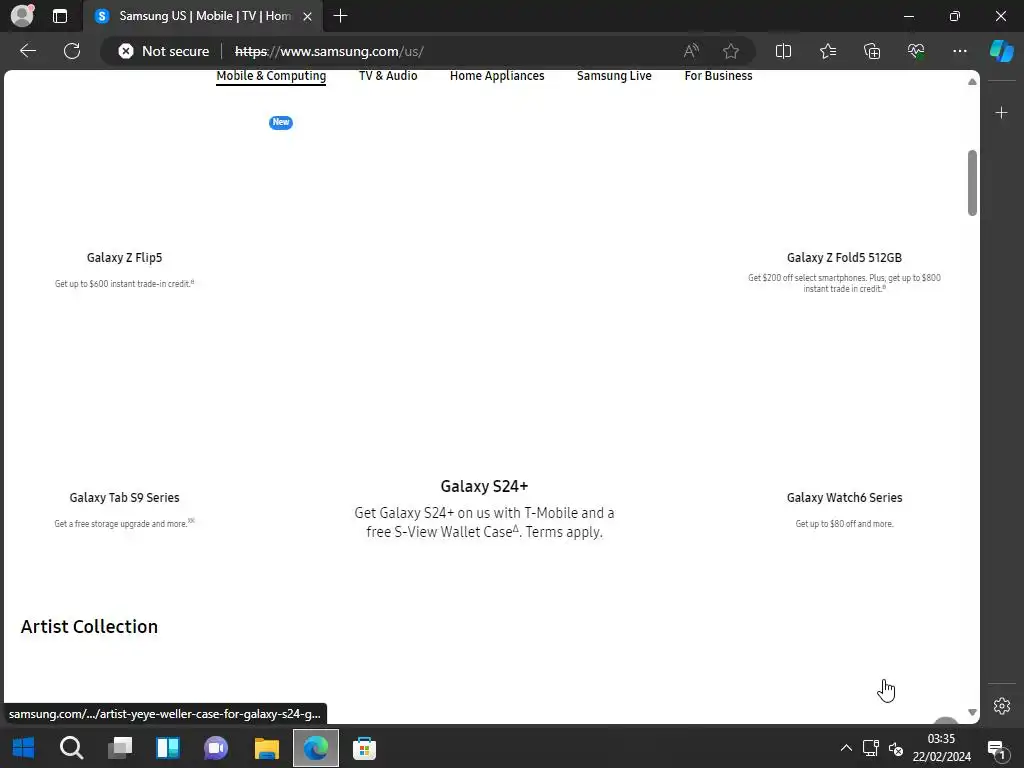Reload the Samsung page
This screenshot has height=768, width=1024.
click(72, 51)
